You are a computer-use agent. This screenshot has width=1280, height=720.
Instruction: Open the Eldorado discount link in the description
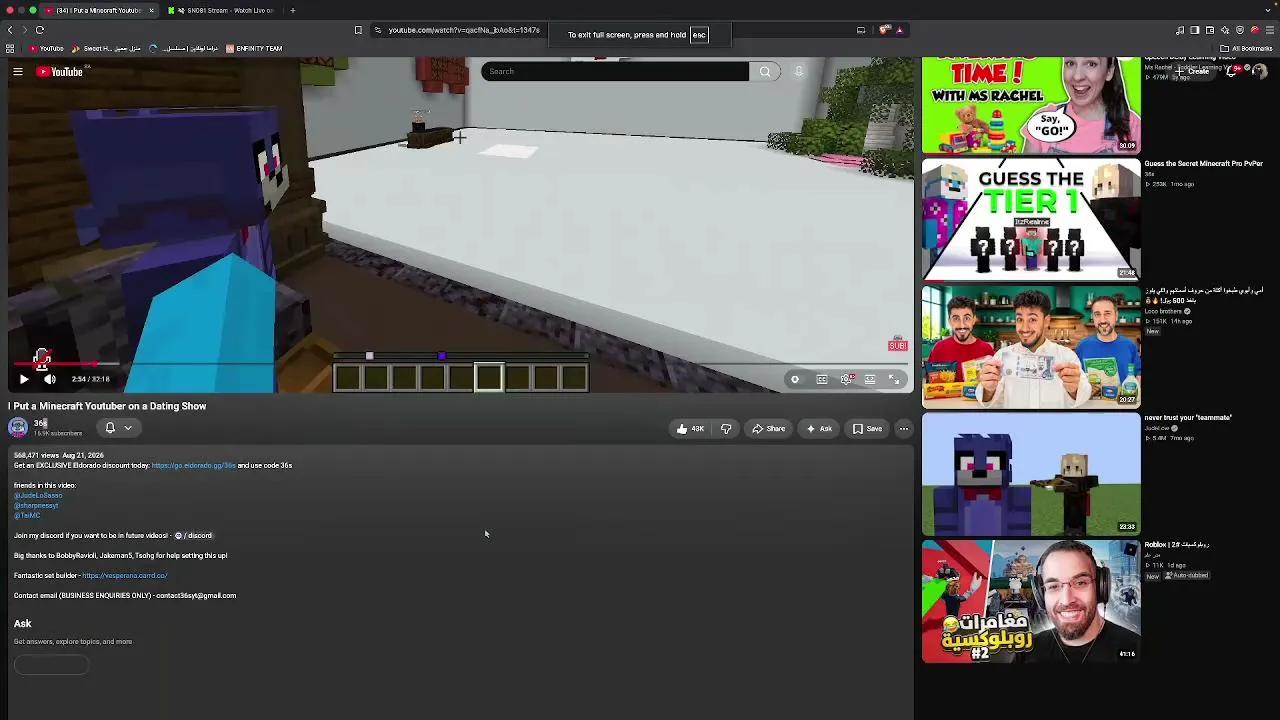tap(193, 465)
